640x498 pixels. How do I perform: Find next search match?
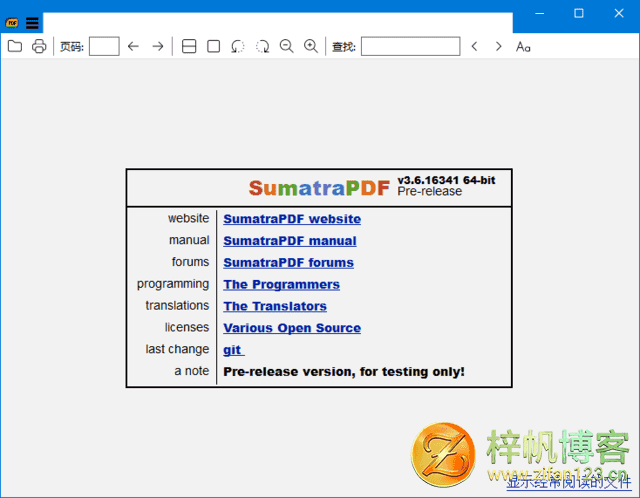tap(498, 46)
